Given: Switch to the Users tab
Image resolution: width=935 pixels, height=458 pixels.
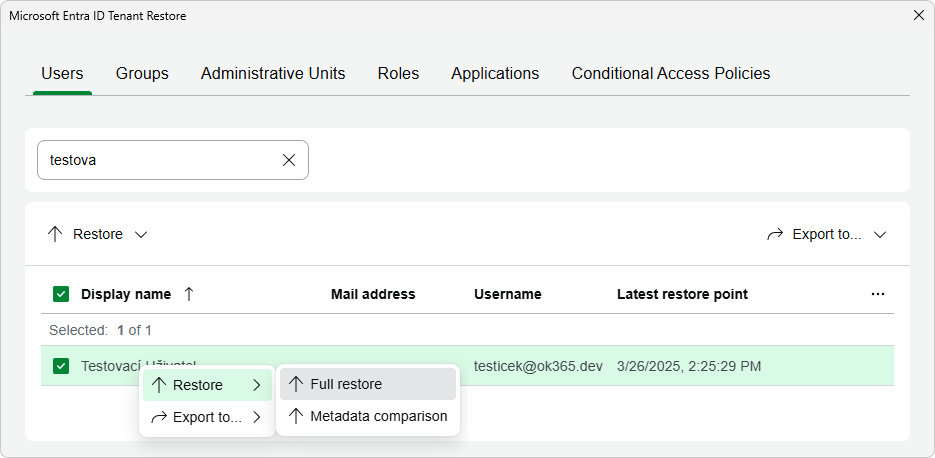Looking at the screenshot, I should click(62, 73).
